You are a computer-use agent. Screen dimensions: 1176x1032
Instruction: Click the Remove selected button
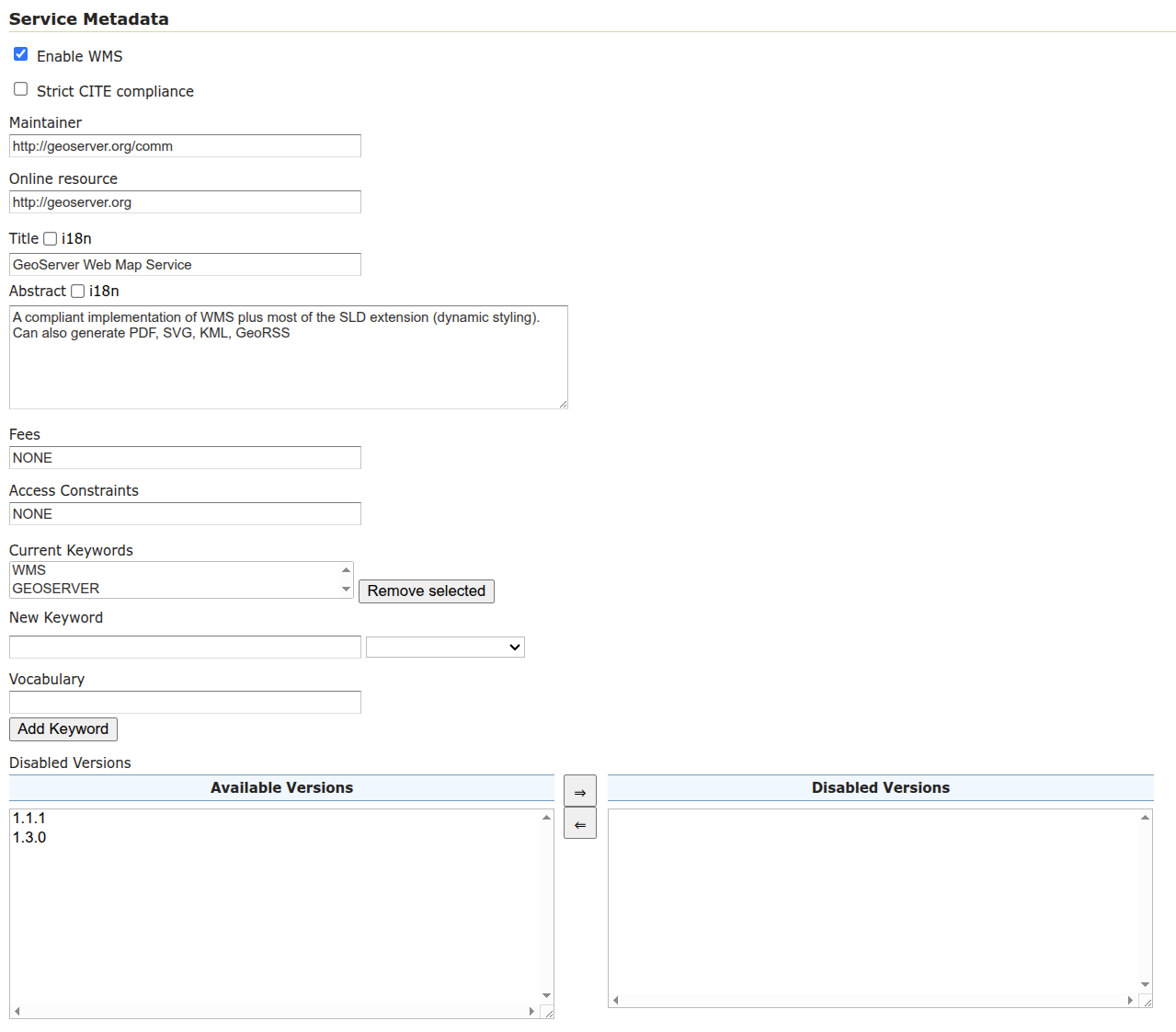426,591
